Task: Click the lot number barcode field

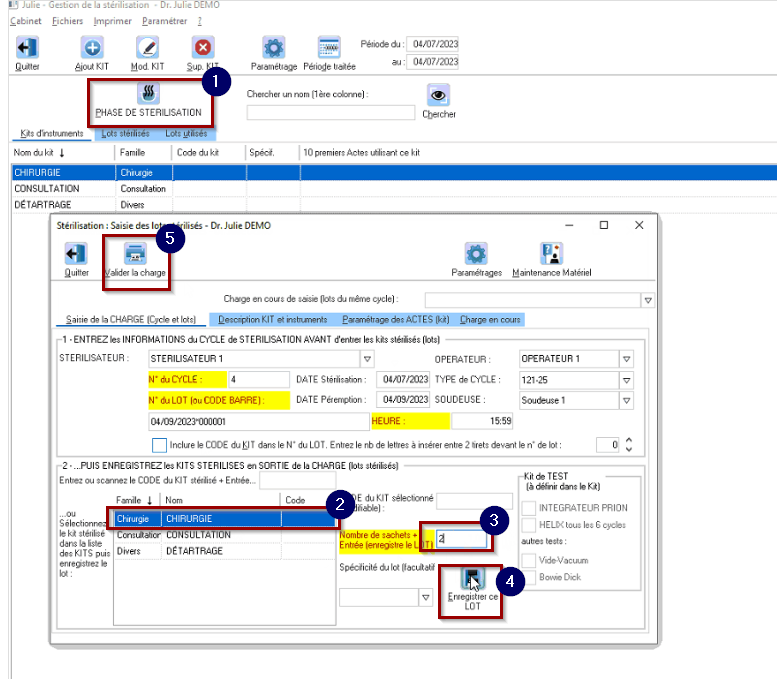Action: 259,421
